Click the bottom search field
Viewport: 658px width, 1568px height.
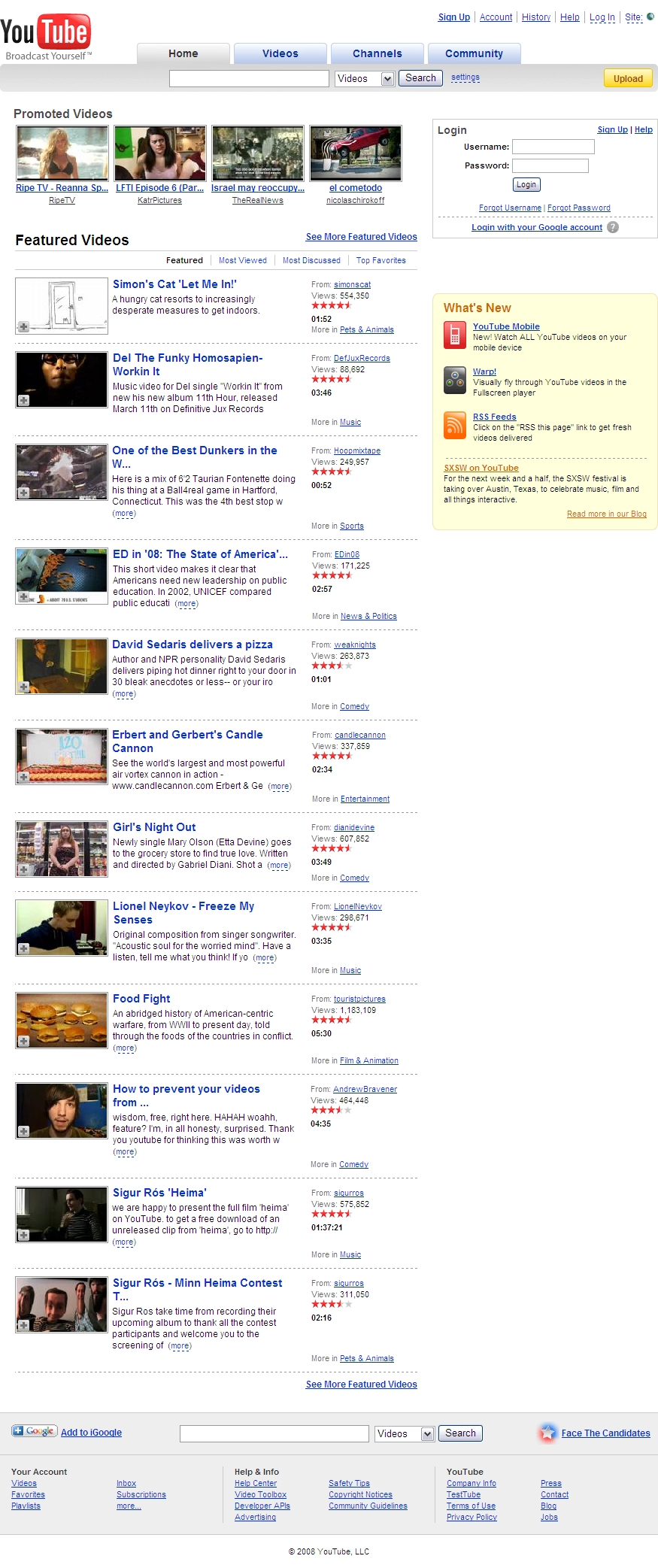click(274, 1433)
